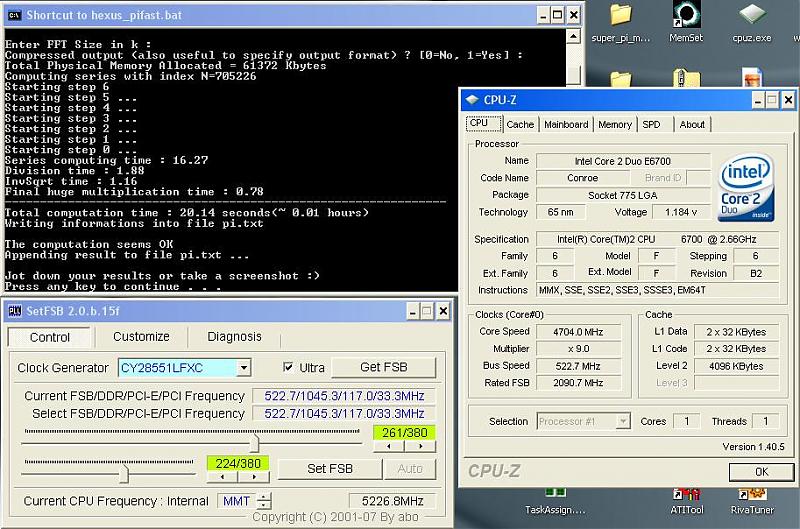Click the Conroe code name field
Image resolution: width=800 pixels, height=529 pixels.
pyautogui.click(x=583, y=178)
